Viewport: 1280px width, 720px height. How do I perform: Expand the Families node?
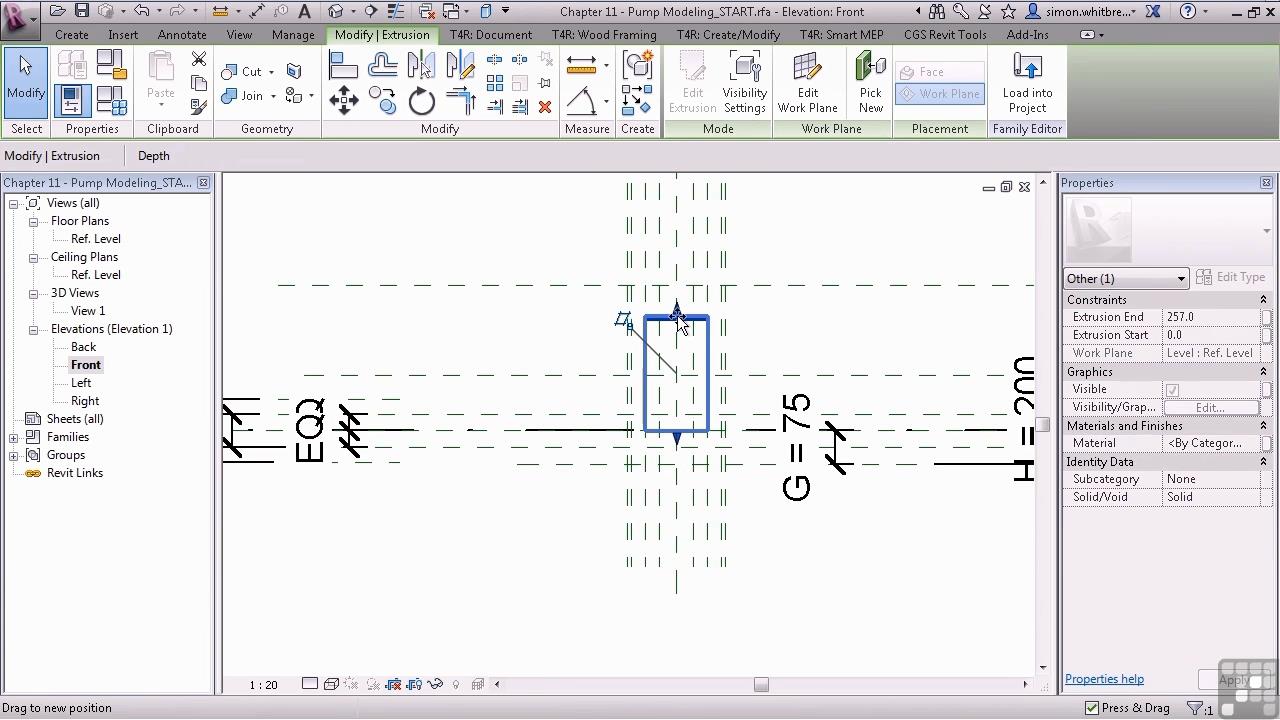(14, 437)
